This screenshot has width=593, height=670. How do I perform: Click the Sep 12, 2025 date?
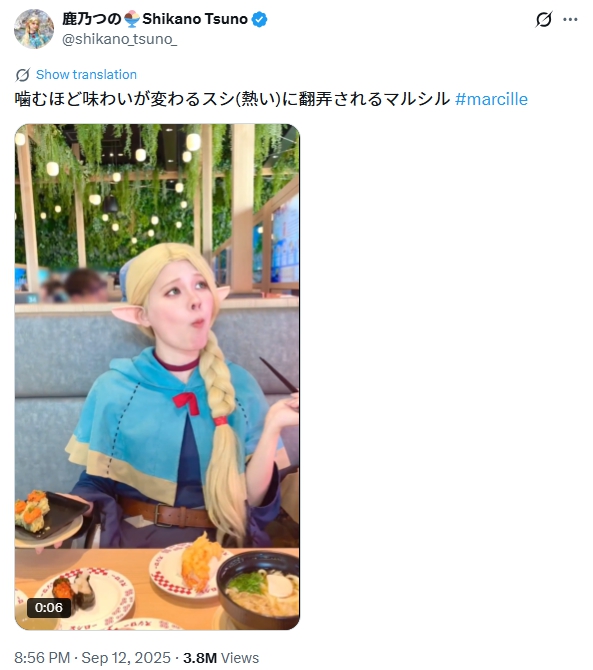pyautogui.click(x=126, y=658)
